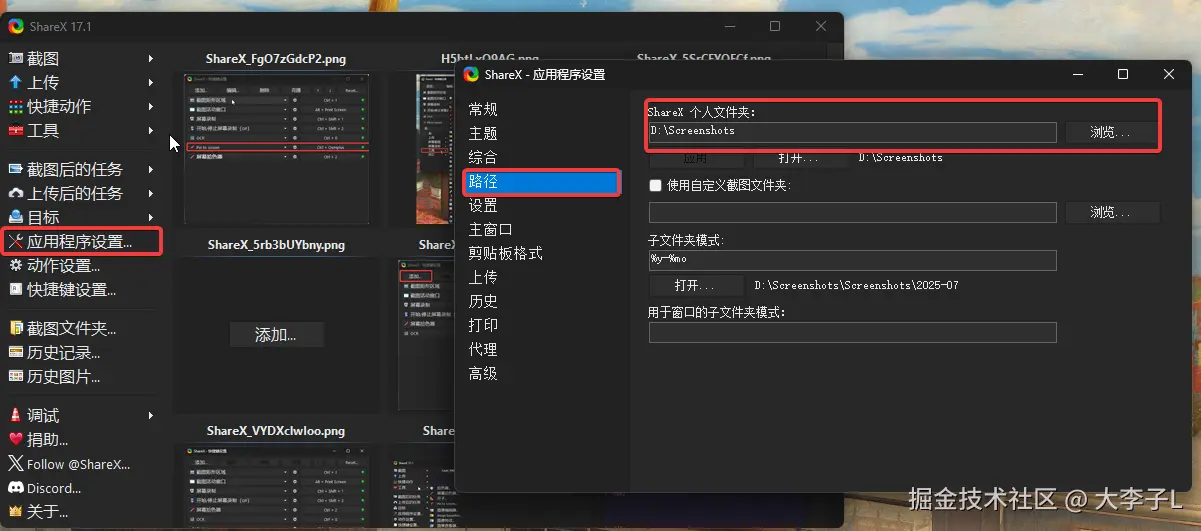Screen dimensions: 1201x531
Task: Click the wrench icon for 应用程序设置
Action: 16,241
